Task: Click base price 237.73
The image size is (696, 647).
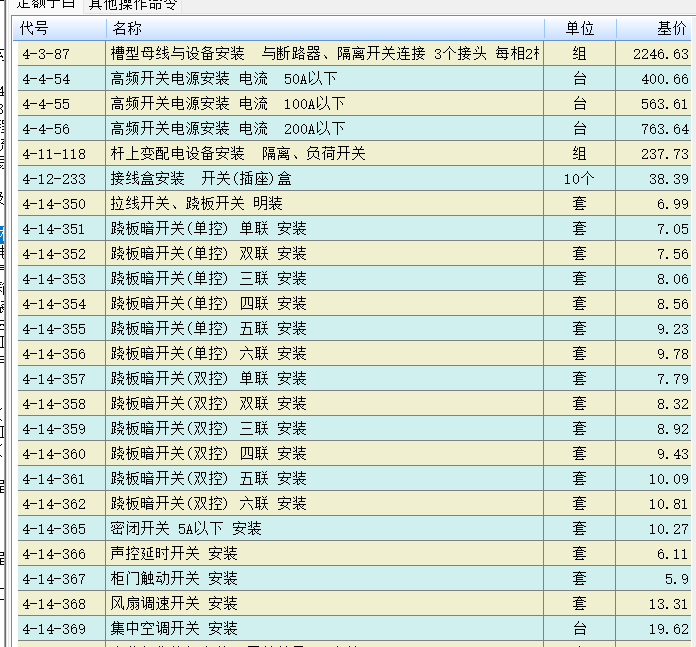Action: tap(664, 154)
